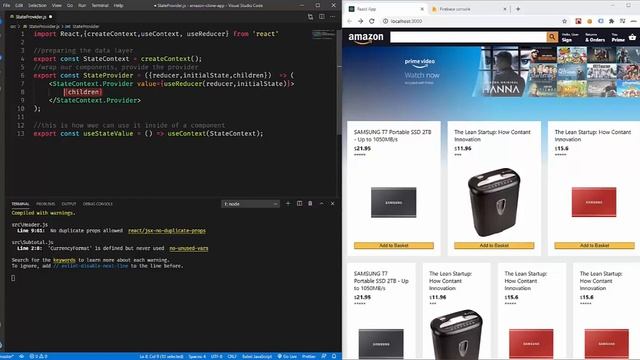Image resolution: width=640 pixels, height=360 pixels.
Task: Open the extensions puzzle piece icon
Action: (x=611, y=21)
